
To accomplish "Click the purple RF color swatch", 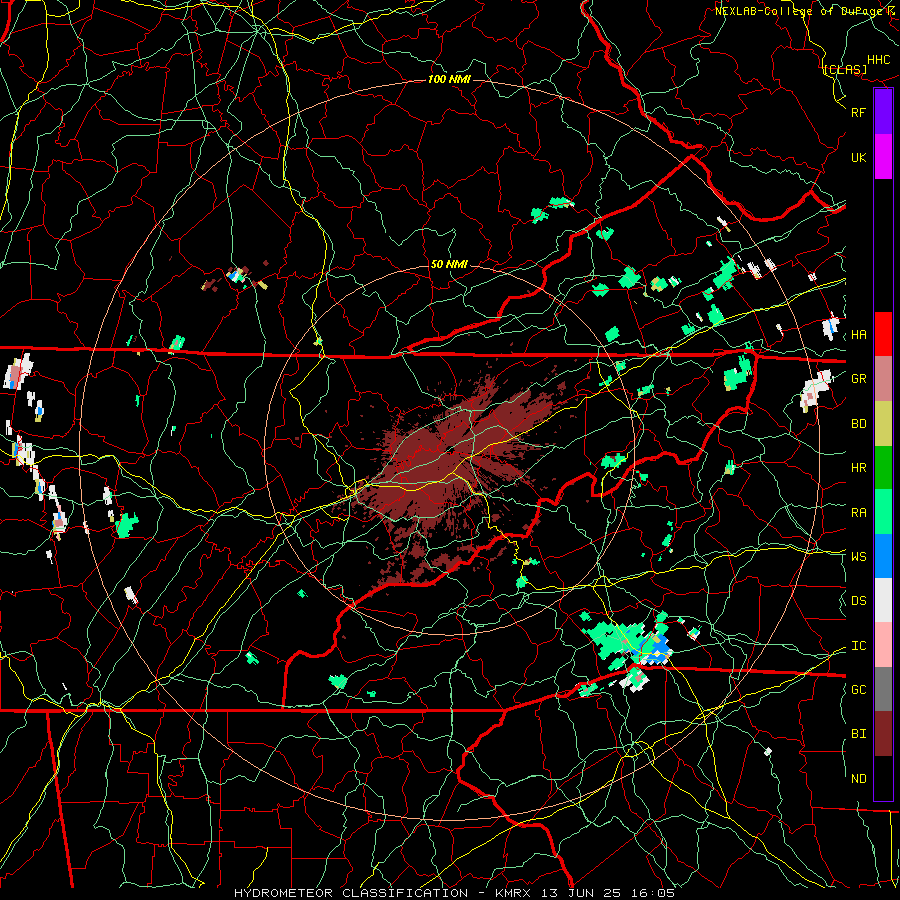I will point(883,112).
